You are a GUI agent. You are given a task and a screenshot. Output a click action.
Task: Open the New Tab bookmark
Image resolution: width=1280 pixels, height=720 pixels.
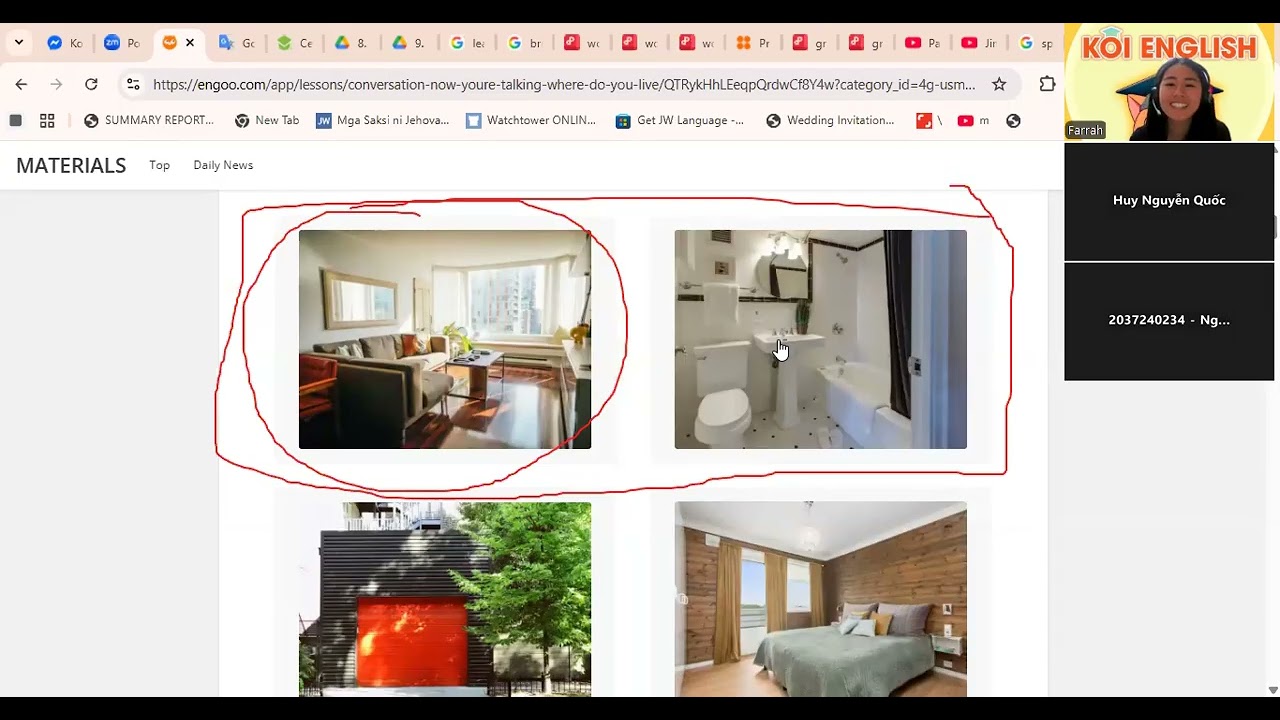(267, 121)
